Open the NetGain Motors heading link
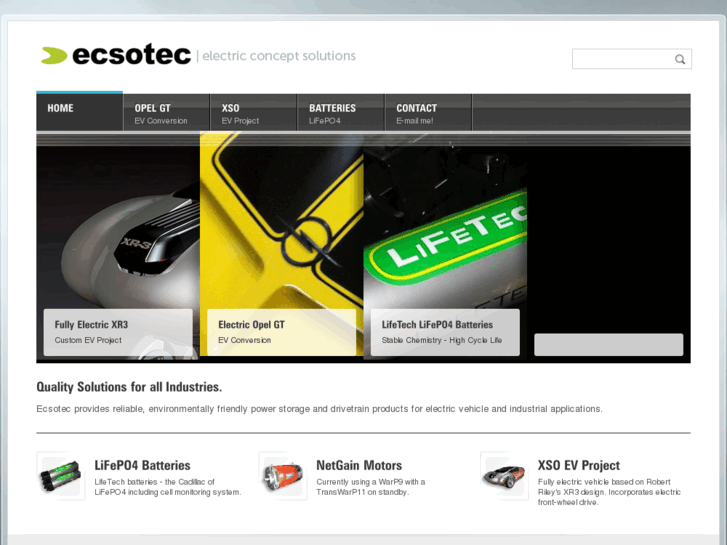Viewport: 727px width, 545px height. 359,465
